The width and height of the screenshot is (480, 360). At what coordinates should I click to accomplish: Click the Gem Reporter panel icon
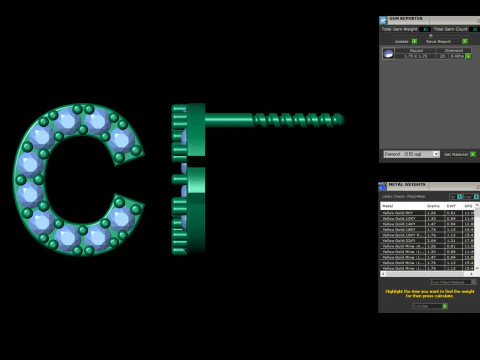383,20
